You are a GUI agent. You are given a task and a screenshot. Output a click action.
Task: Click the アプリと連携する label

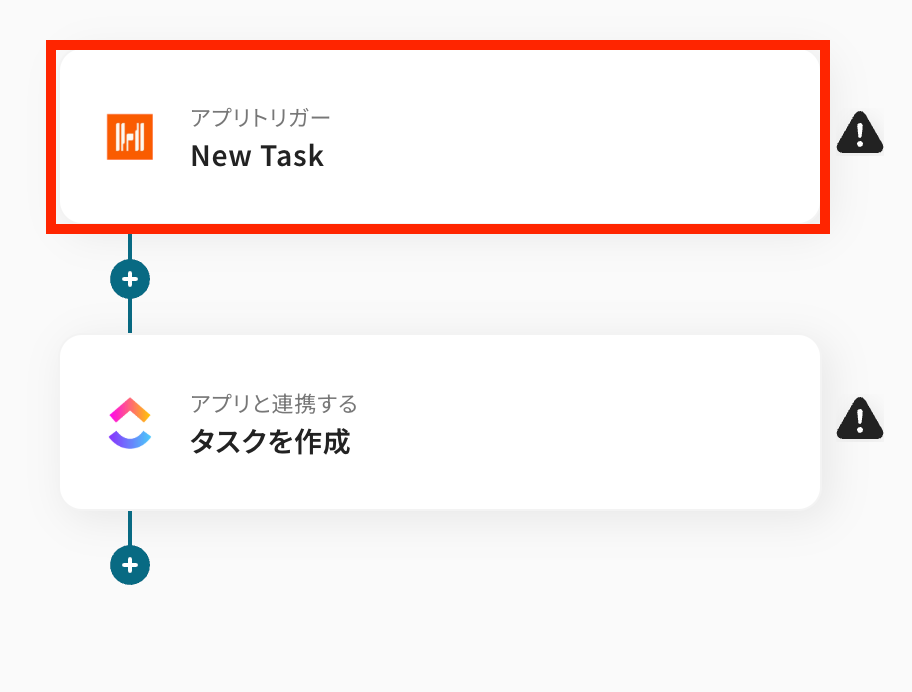pyautogui.click(x=274, y=404)
